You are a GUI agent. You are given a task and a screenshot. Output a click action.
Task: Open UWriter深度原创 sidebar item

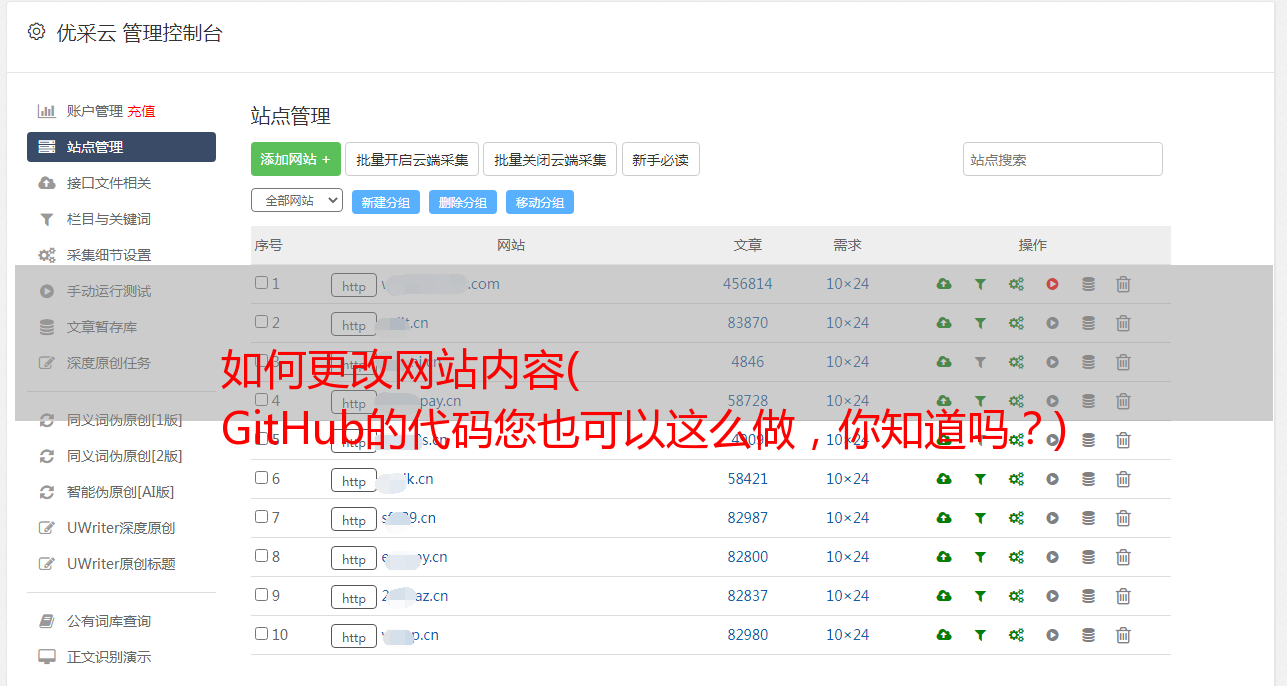(121, 528)
